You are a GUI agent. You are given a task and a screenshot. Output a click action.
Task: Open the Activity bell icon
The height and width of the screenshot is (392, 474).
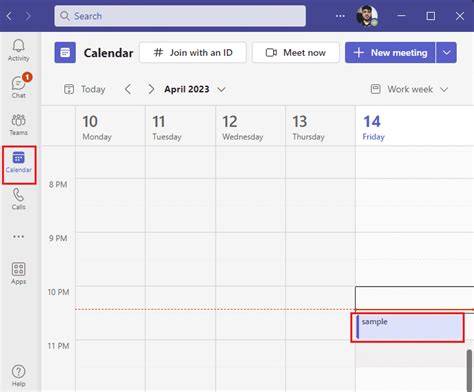coord(18,50)
